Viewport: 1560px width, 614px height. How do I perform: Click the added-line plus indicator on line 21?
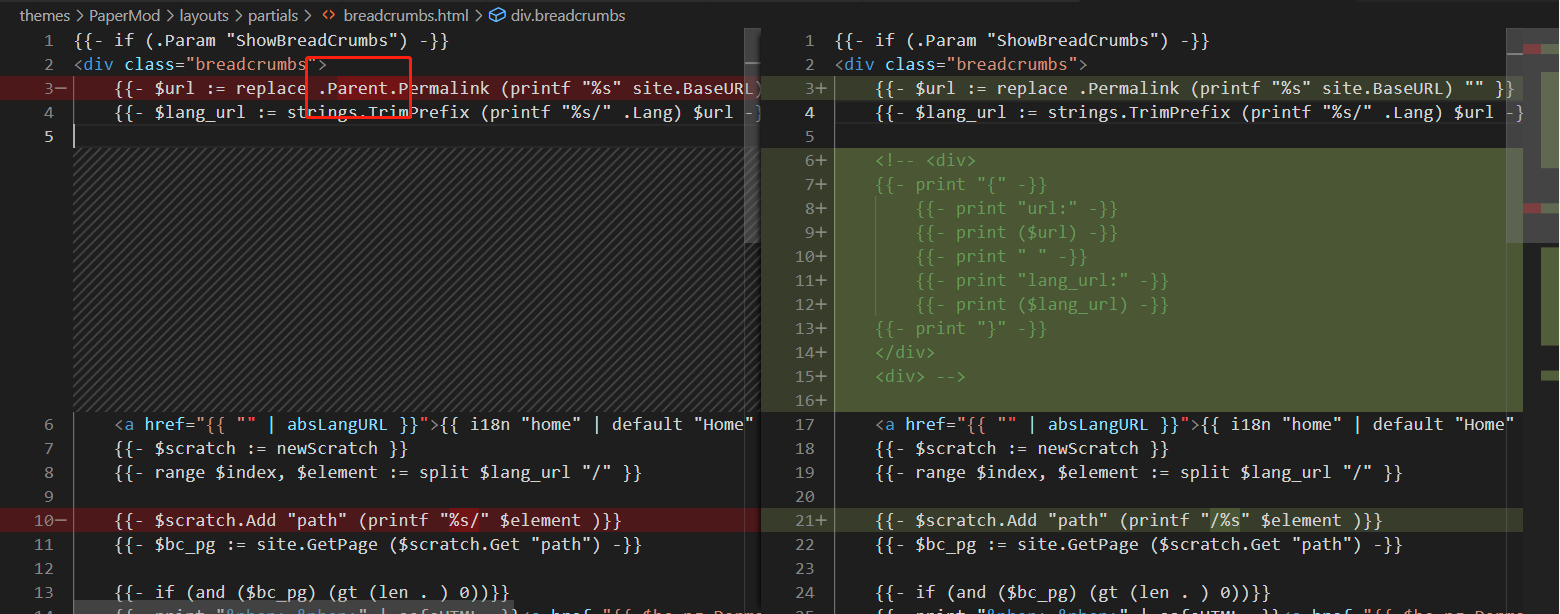(822, 520)
